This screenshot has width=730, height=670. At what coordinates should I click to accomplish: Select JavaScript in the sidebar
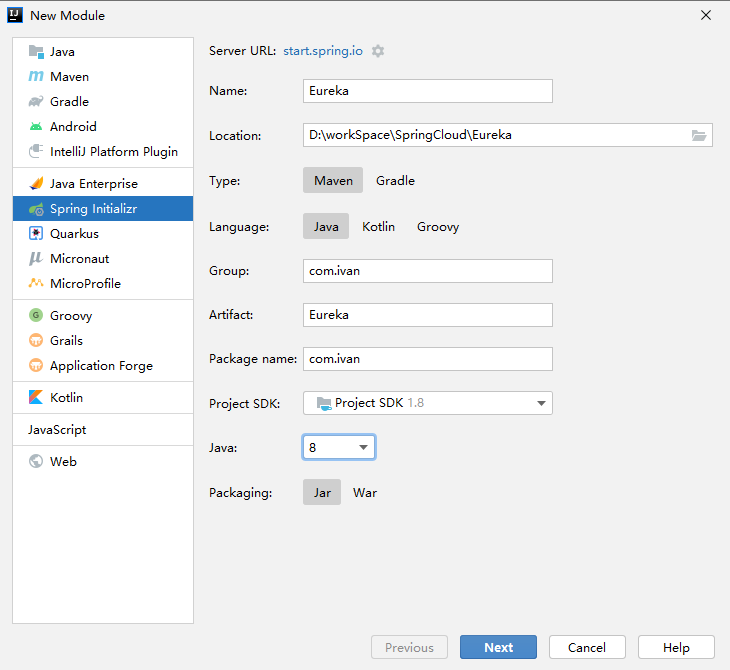(x=103, y=429)
